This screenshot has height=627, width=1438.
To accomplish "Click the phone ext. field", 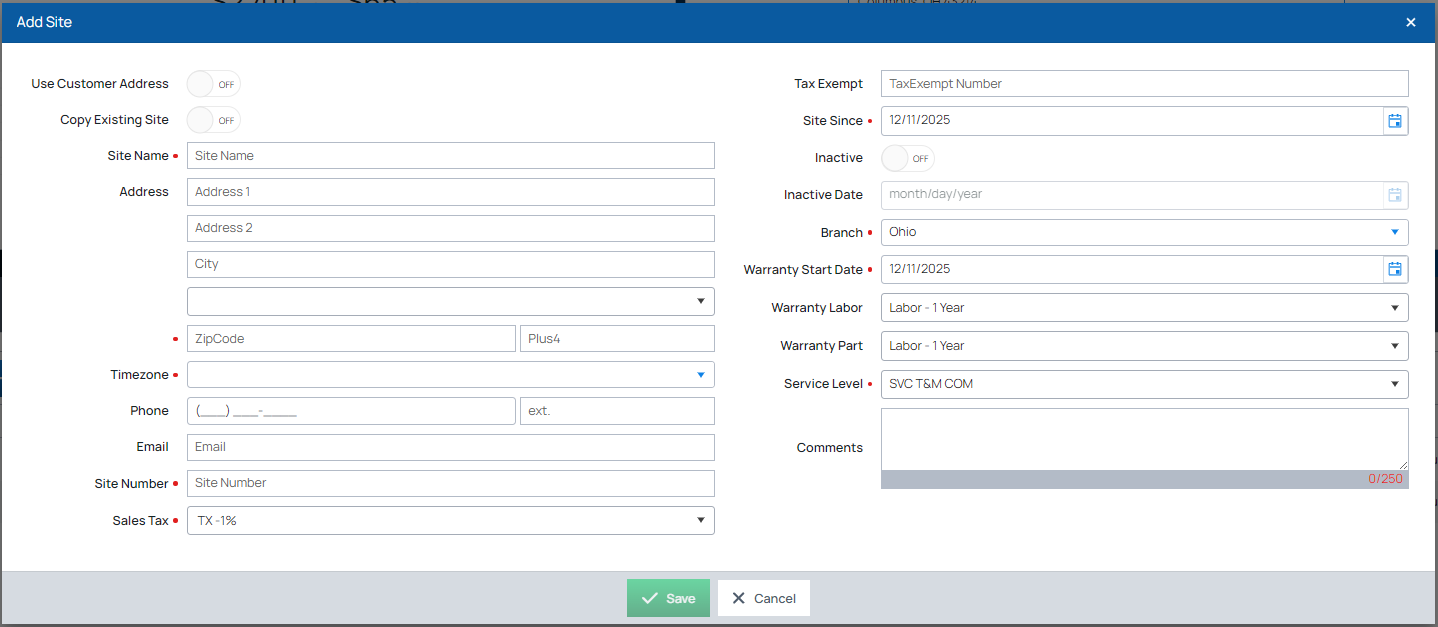I will (x=617, y=411).
